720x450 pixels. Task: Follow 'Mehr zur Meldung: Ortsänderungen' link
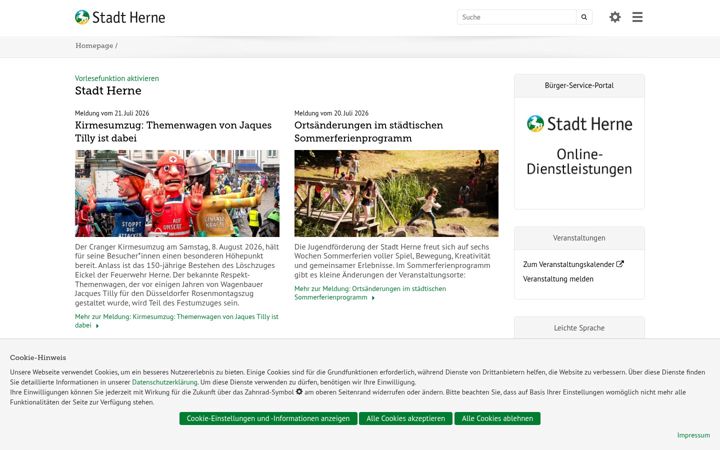370,292
